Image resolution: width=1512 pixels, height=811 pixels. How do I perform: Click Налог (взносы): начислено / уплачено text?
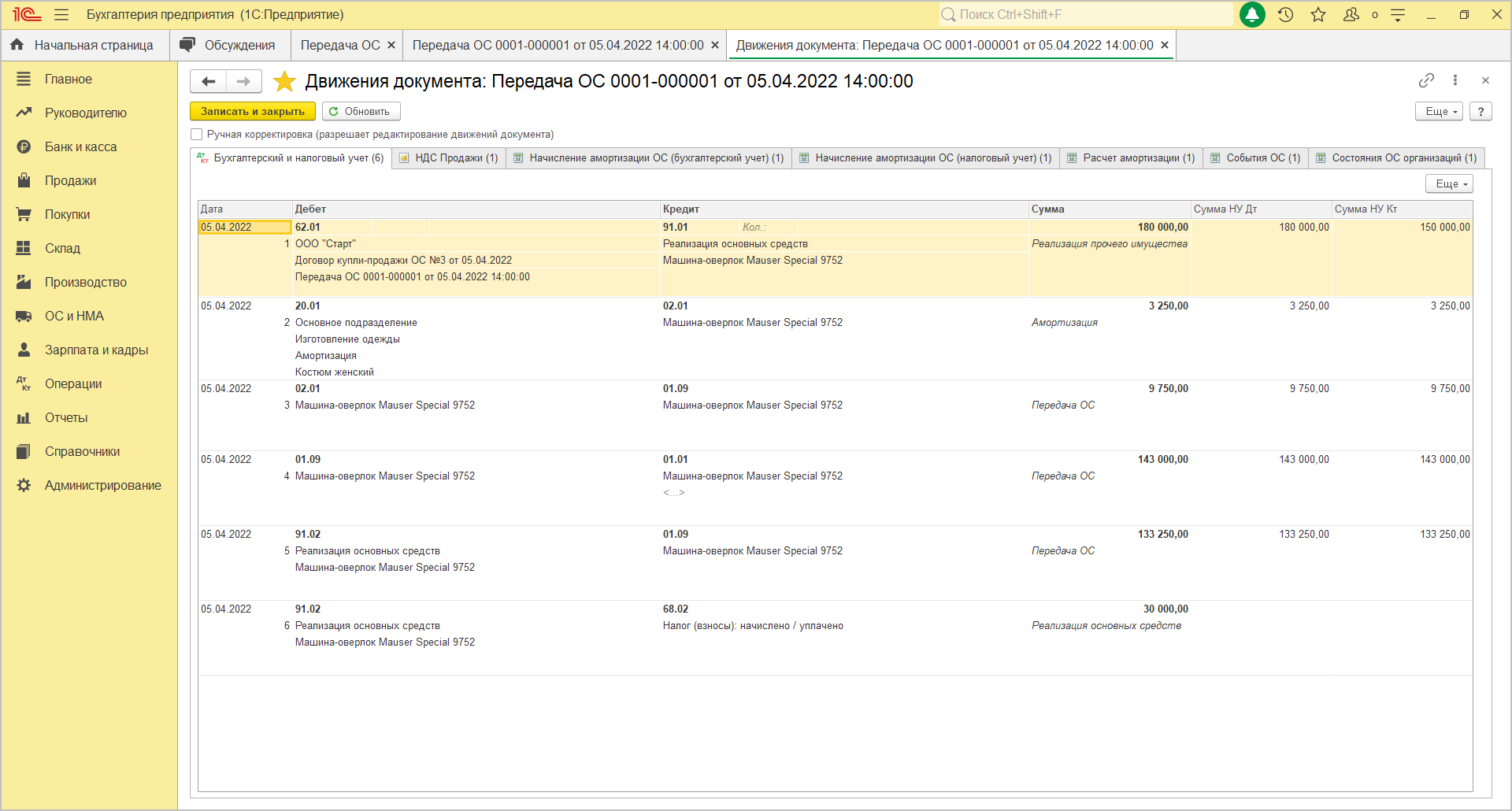click(x=753, y=625)
